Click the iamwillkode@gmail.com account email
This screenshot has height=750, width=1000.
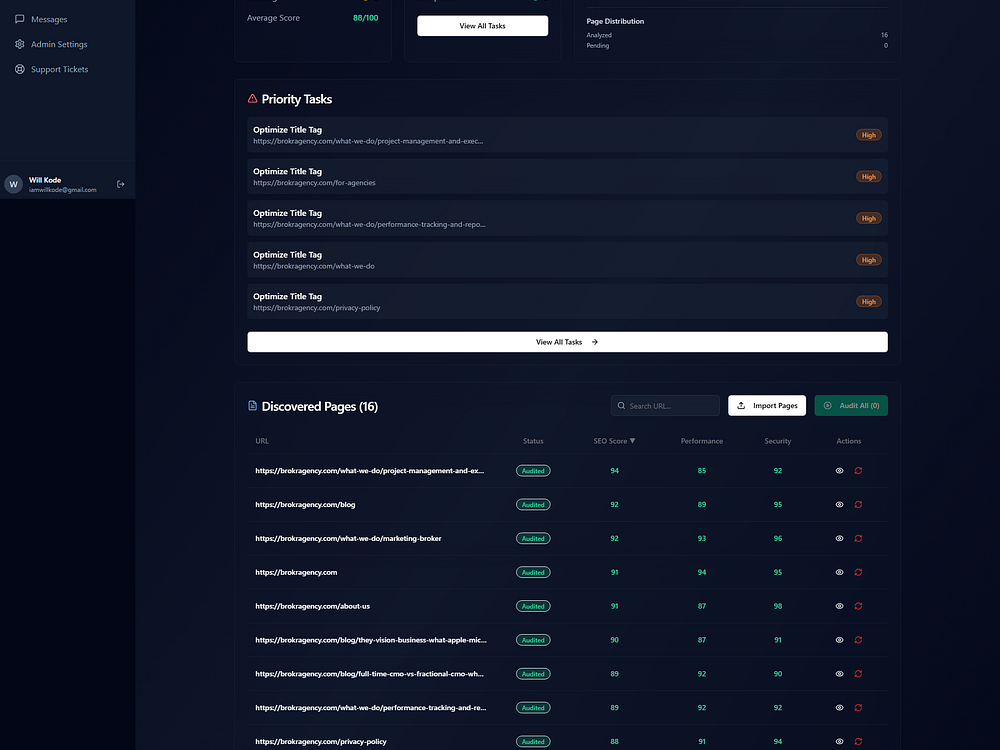[62, 189]
